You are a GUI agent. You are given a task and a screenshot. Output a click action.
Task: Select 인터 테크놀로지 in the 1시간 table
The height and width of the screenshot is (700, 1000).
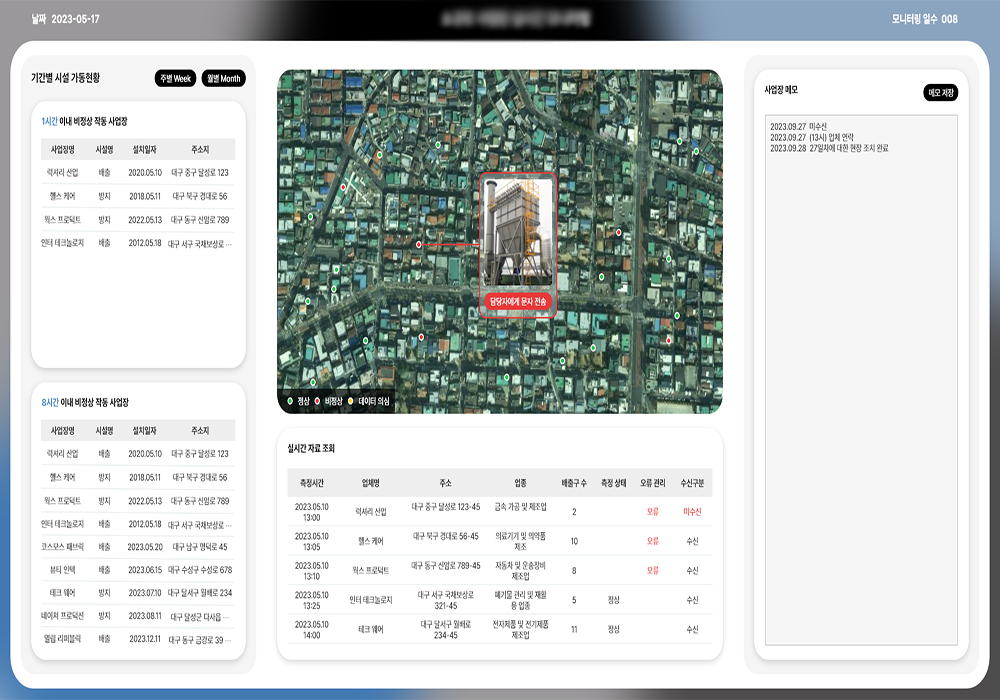point(63,242)
